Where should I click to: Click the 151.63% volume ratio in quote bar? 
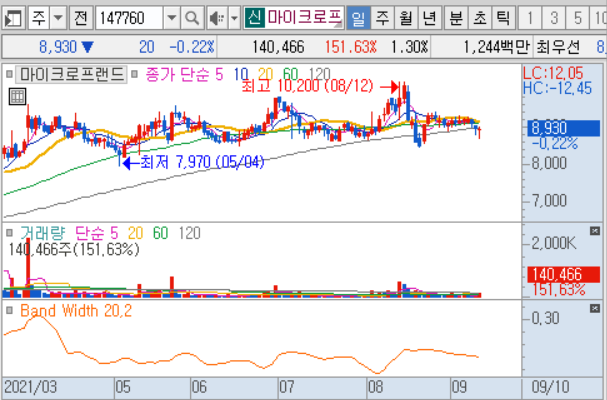(x=351, y=47)
